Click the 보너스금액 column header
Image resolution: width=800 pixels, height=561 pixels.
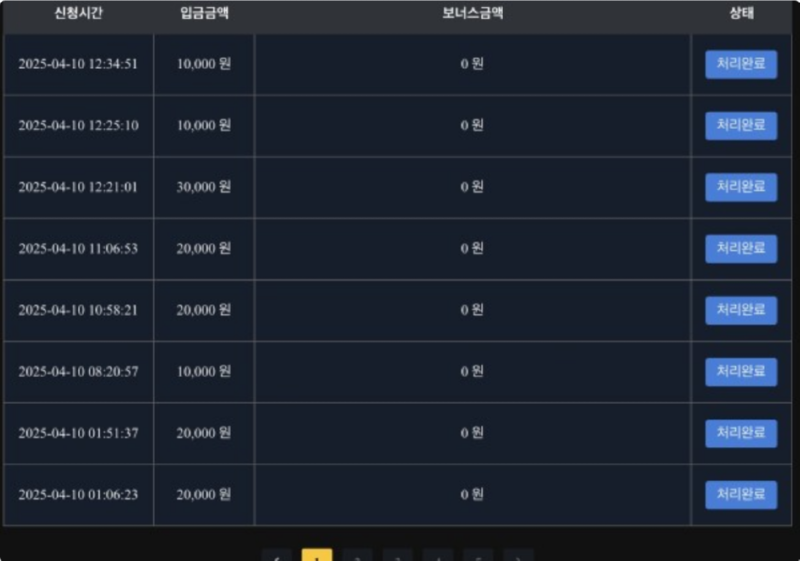click(472, 13)
